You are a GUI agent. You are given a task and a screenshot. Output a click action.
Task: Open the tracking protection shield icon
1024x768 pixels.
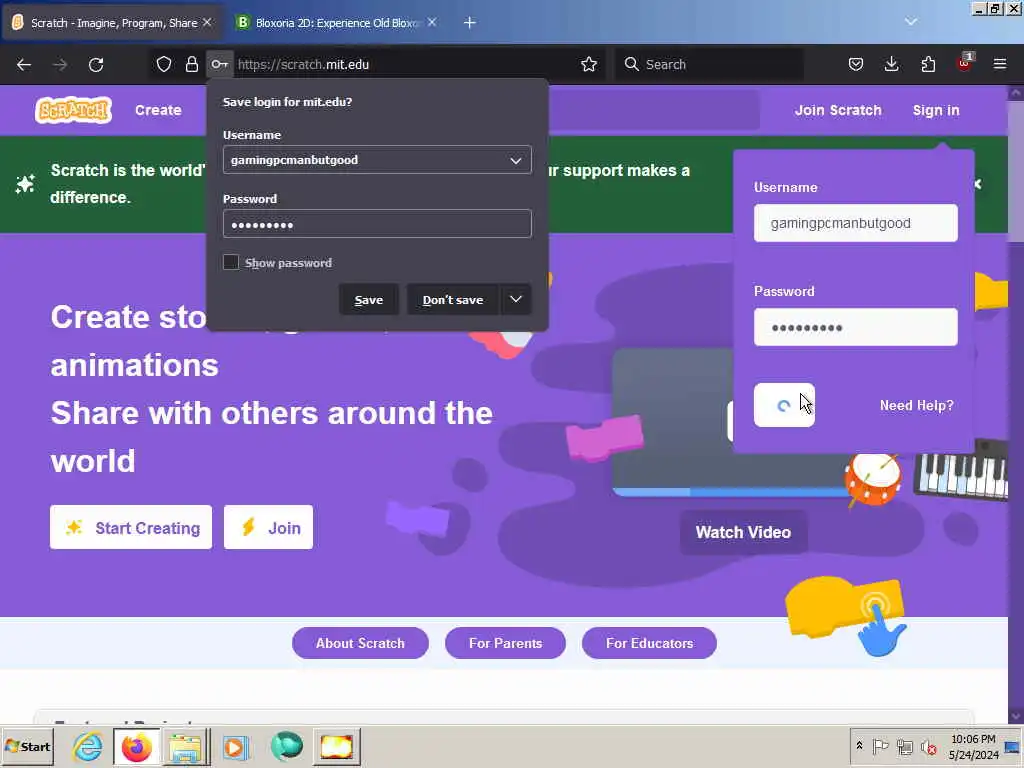click(x=164, y=64)
